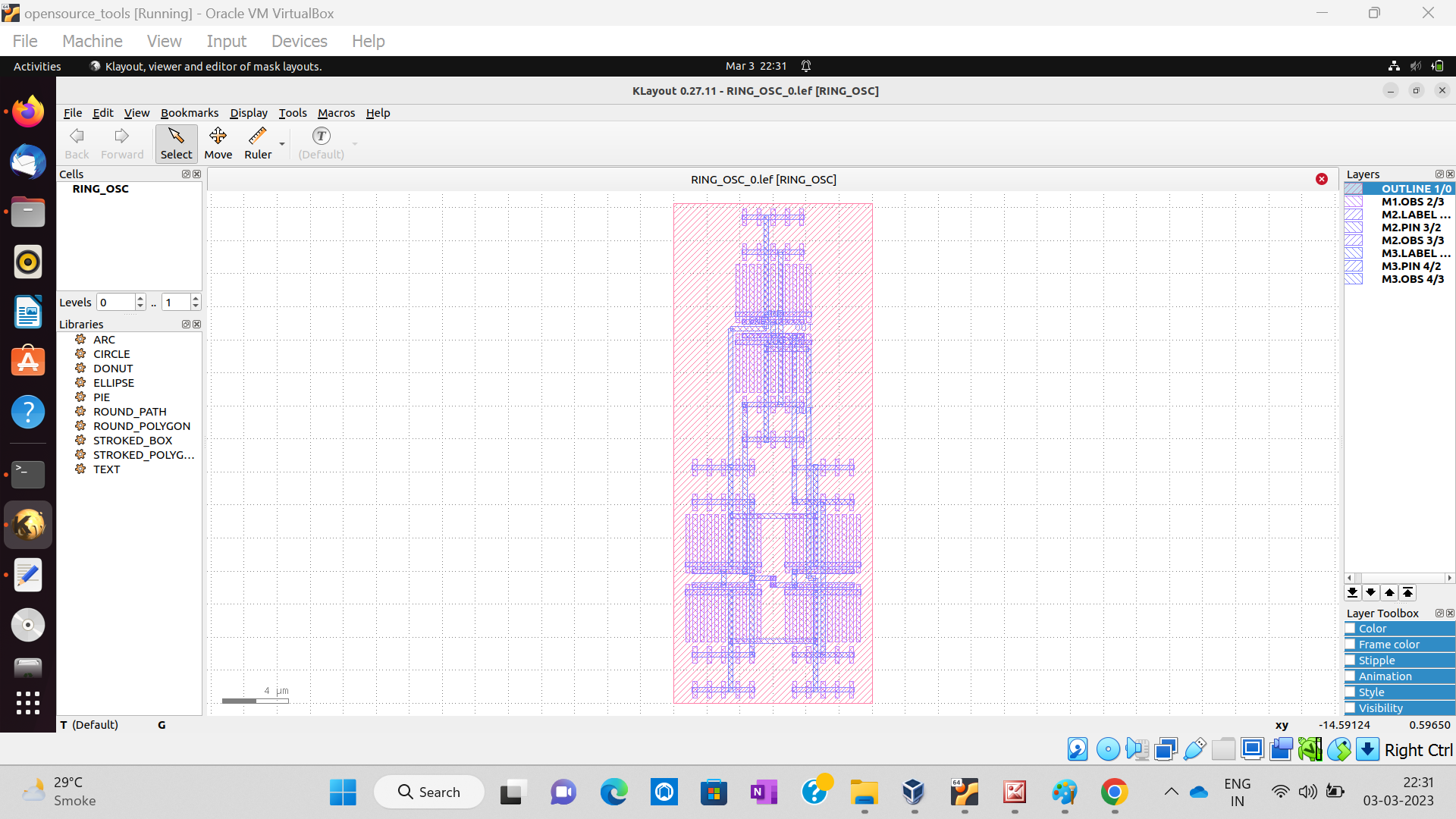This screenshot has width=1456, height=819.
Task: Open Firefox from the Ubuntu dock
Action: tap(28, 112)
